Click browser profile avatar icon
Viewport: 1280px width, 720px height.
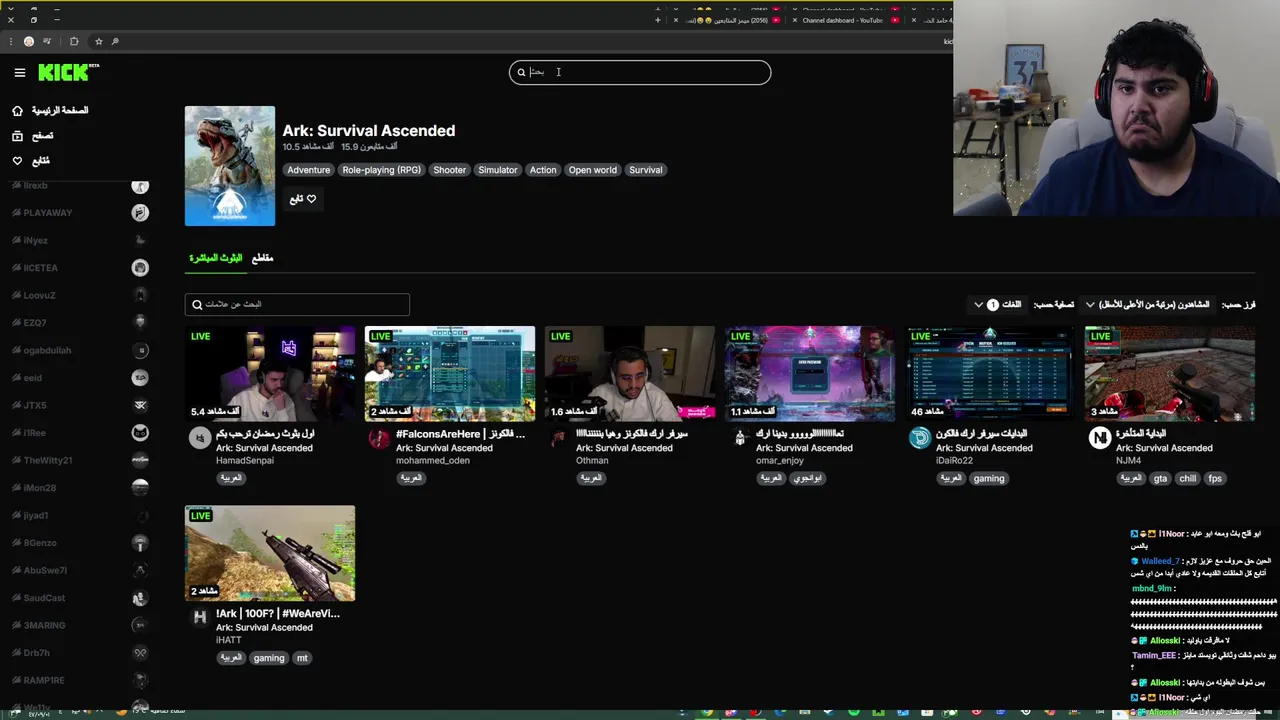pyautogui.click(x=29, y=41)
